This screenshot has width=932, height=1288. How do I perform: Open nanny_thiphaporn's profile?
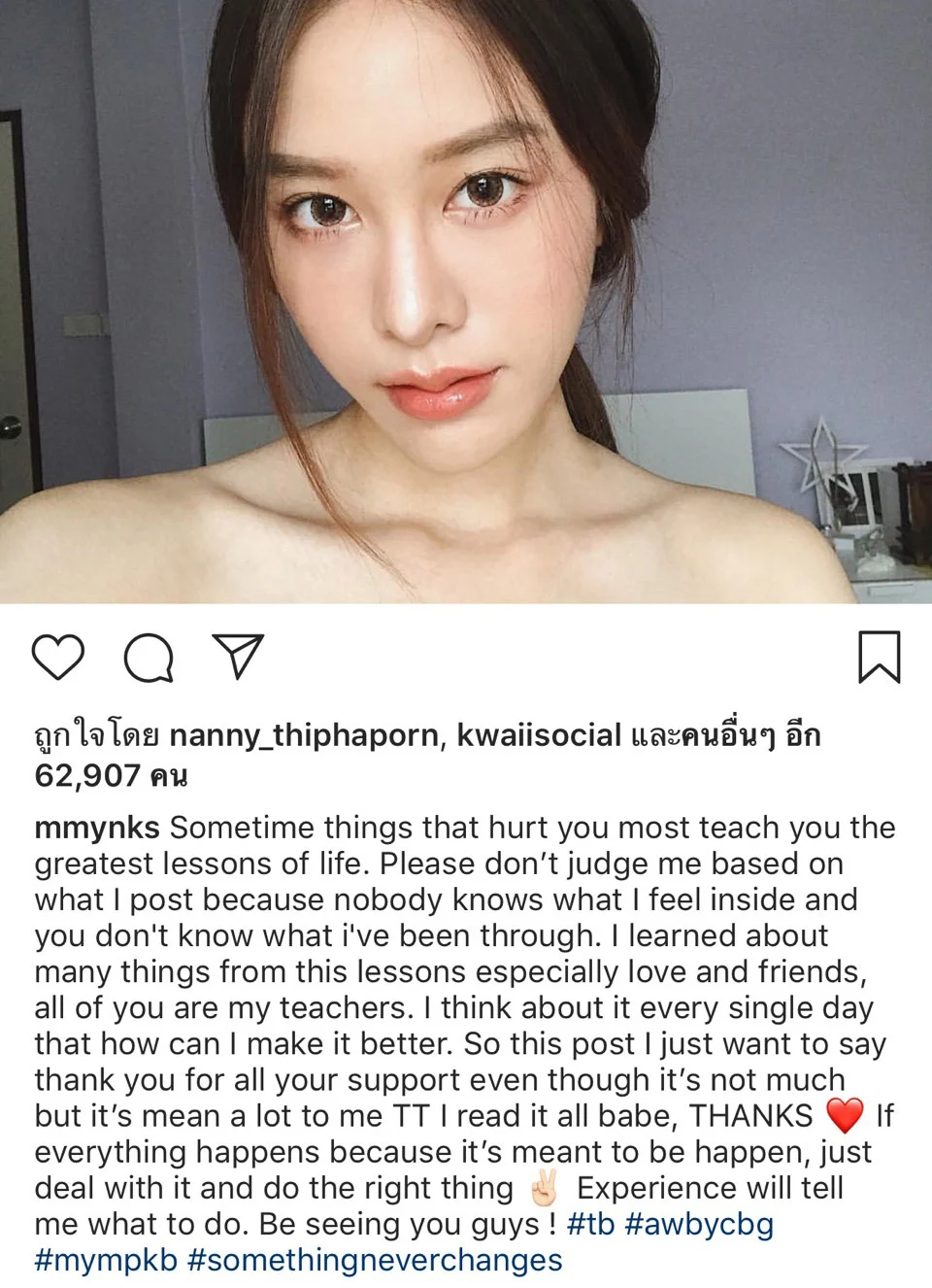[x=304, y=735]
